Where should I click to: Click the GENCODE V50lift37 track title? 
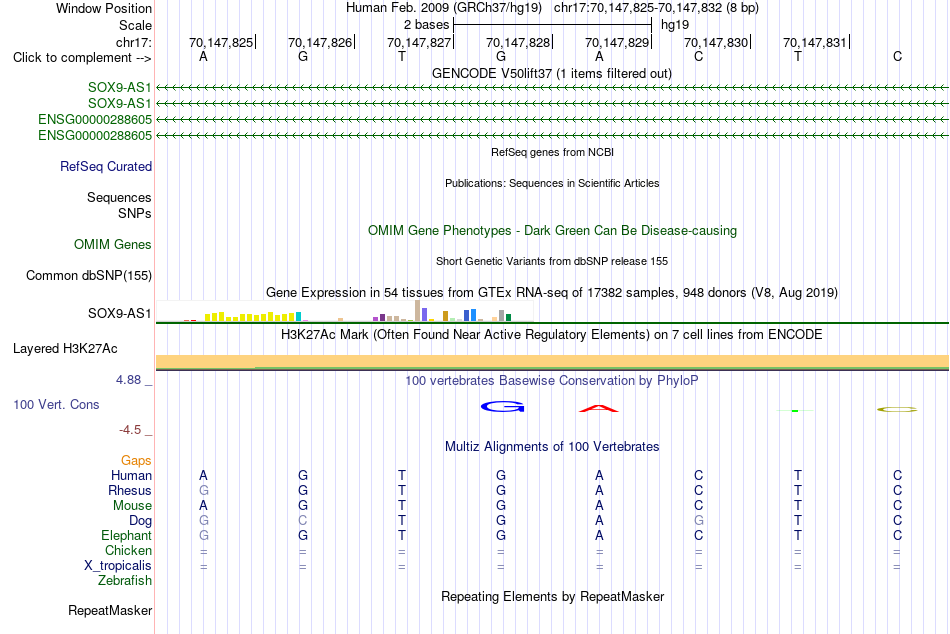pyautogui.click(x=552, y=73)
